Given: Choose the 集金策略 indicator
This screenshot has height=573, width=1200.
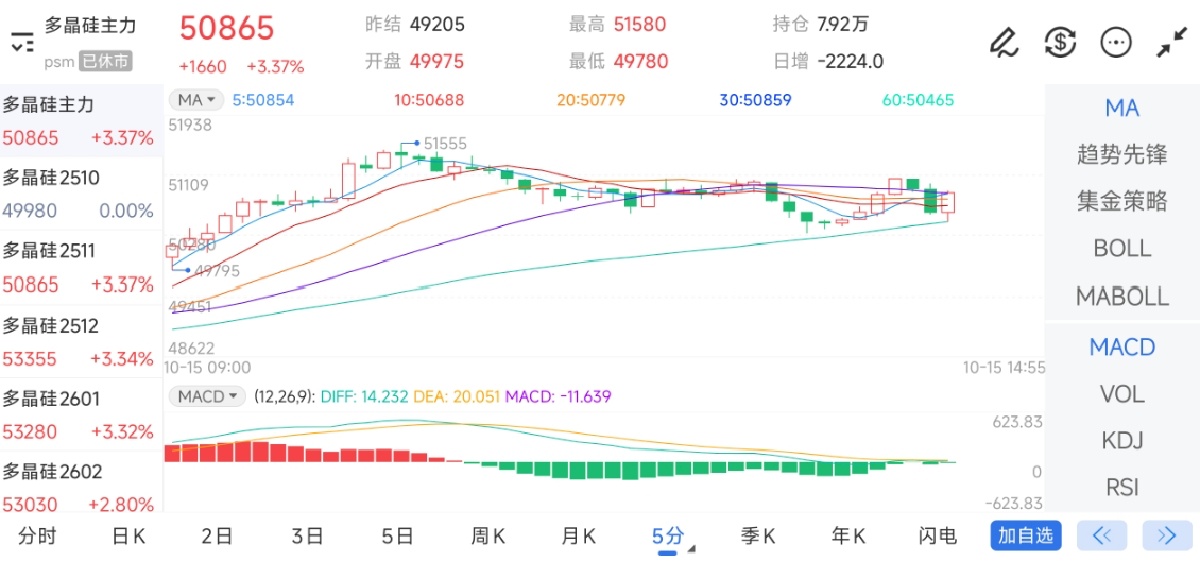Looking at the screenshot, I should pos(1122,201).
